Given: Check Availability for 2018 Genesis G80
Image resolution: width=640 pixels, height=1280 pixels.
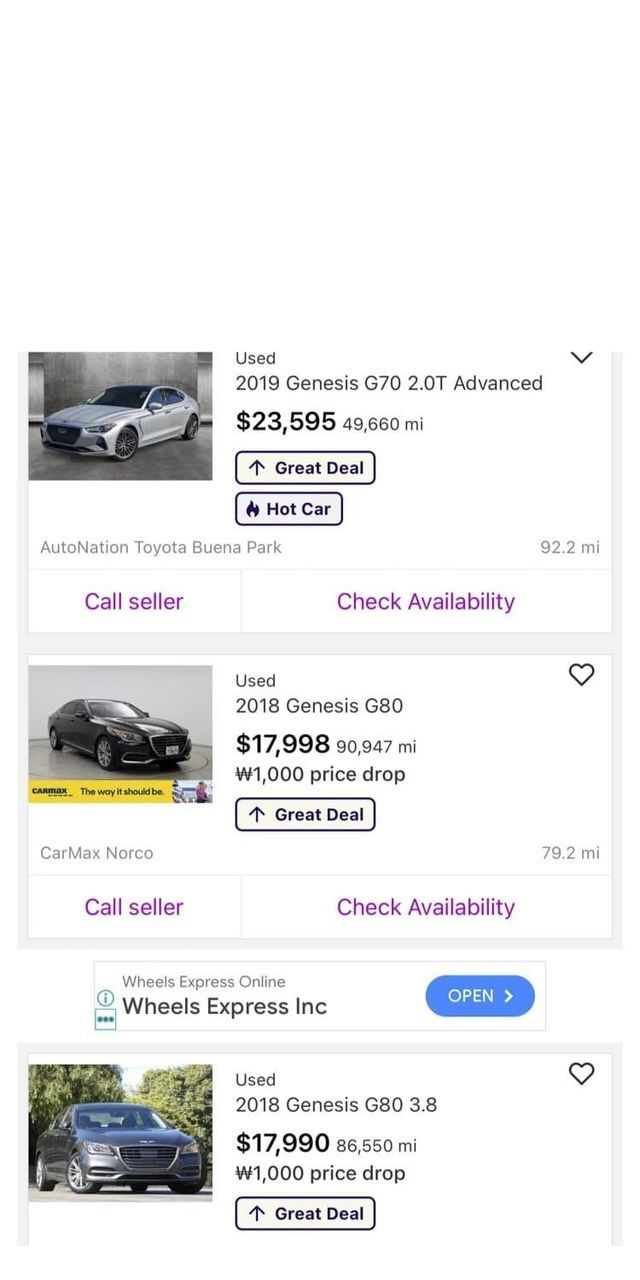Looking at the screenshot, I should tap(425, 907).
